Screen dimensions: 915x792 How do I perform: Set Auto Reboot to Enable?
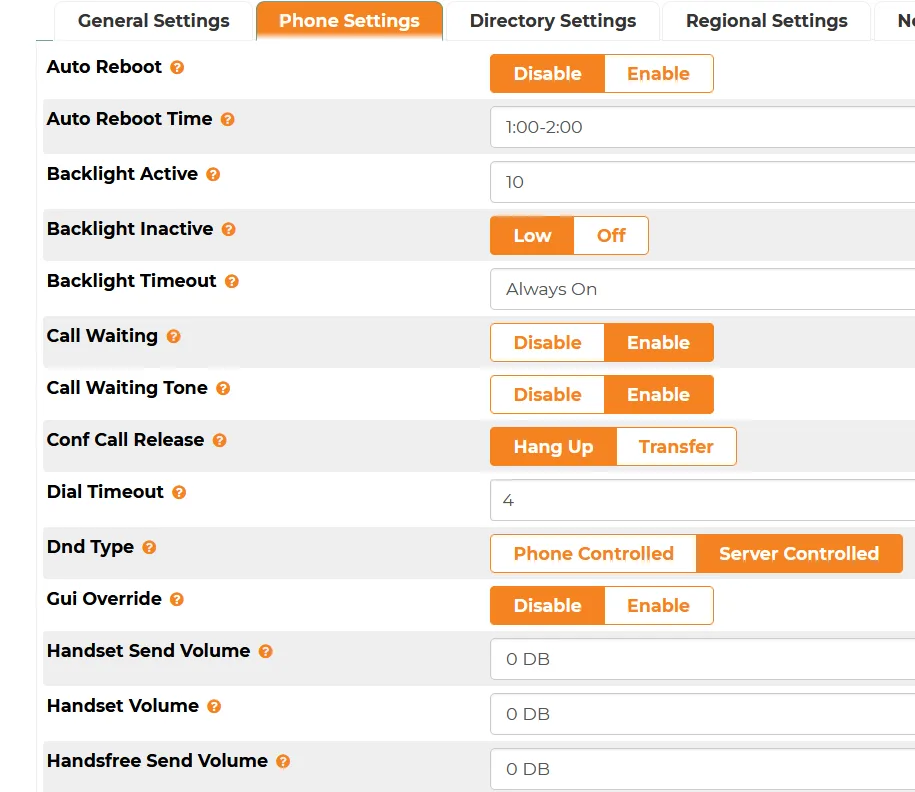pyautogui.click(x=659, y=74)
